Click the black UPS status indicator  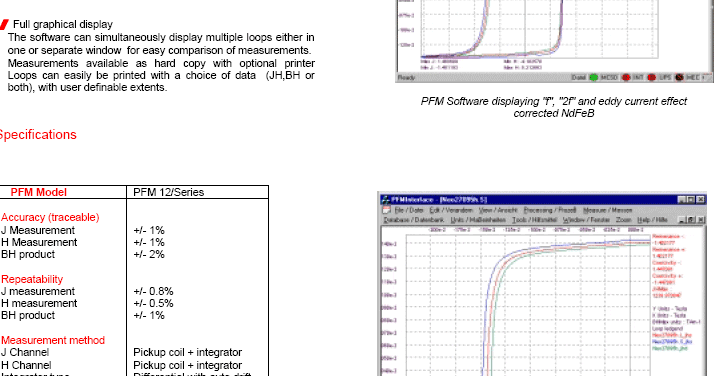click(679, 77)
